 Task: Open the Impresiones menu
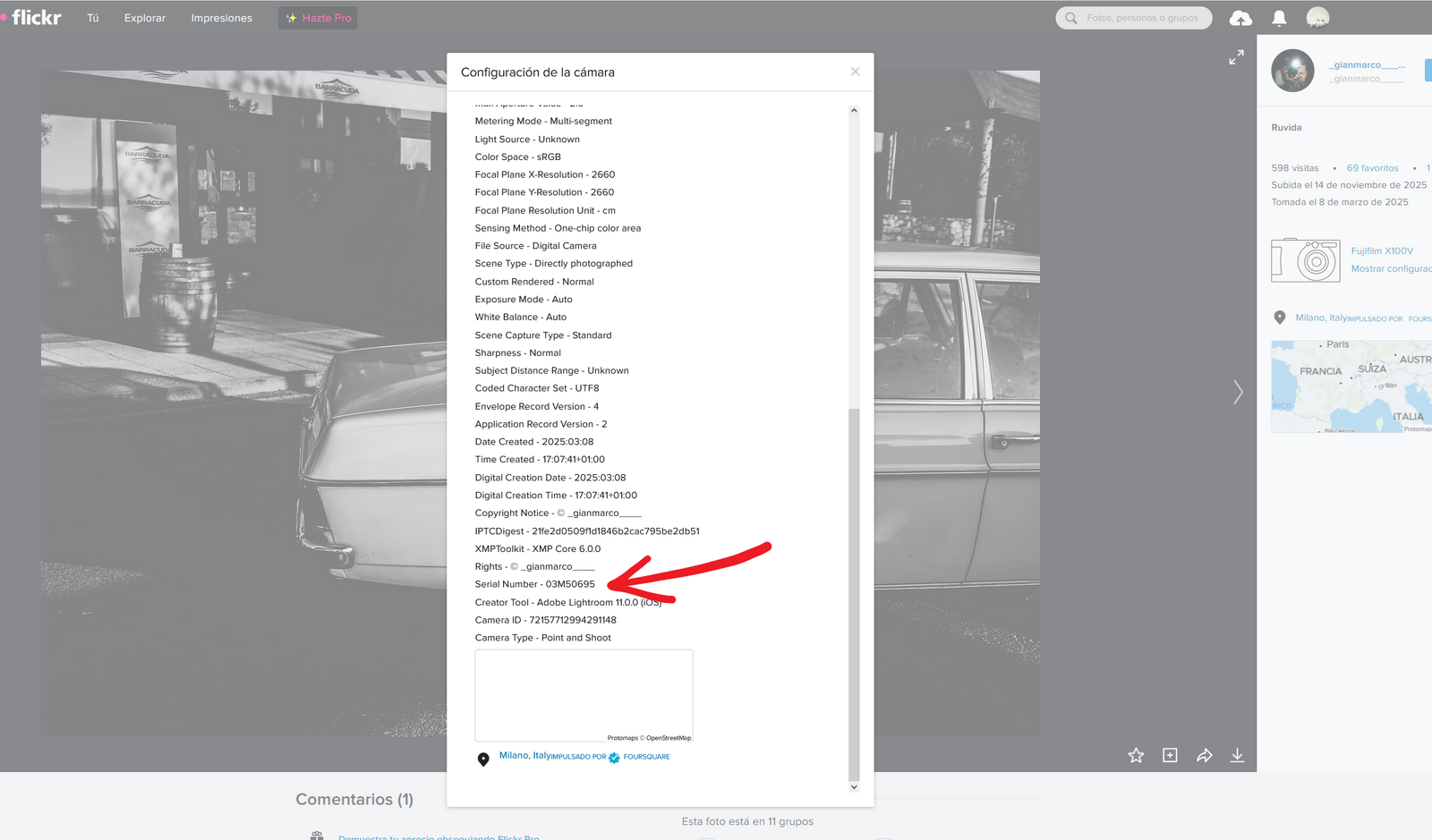[221, 18]
